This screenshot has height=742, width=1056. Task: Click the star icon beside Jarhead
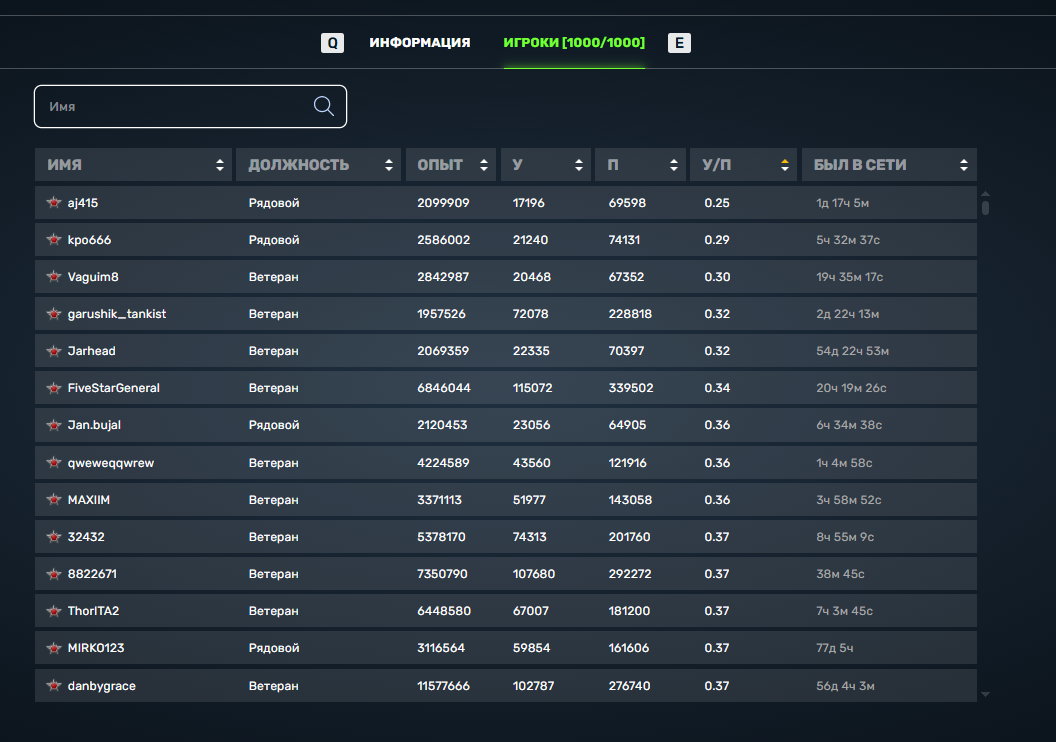click(x=54, y=350)
